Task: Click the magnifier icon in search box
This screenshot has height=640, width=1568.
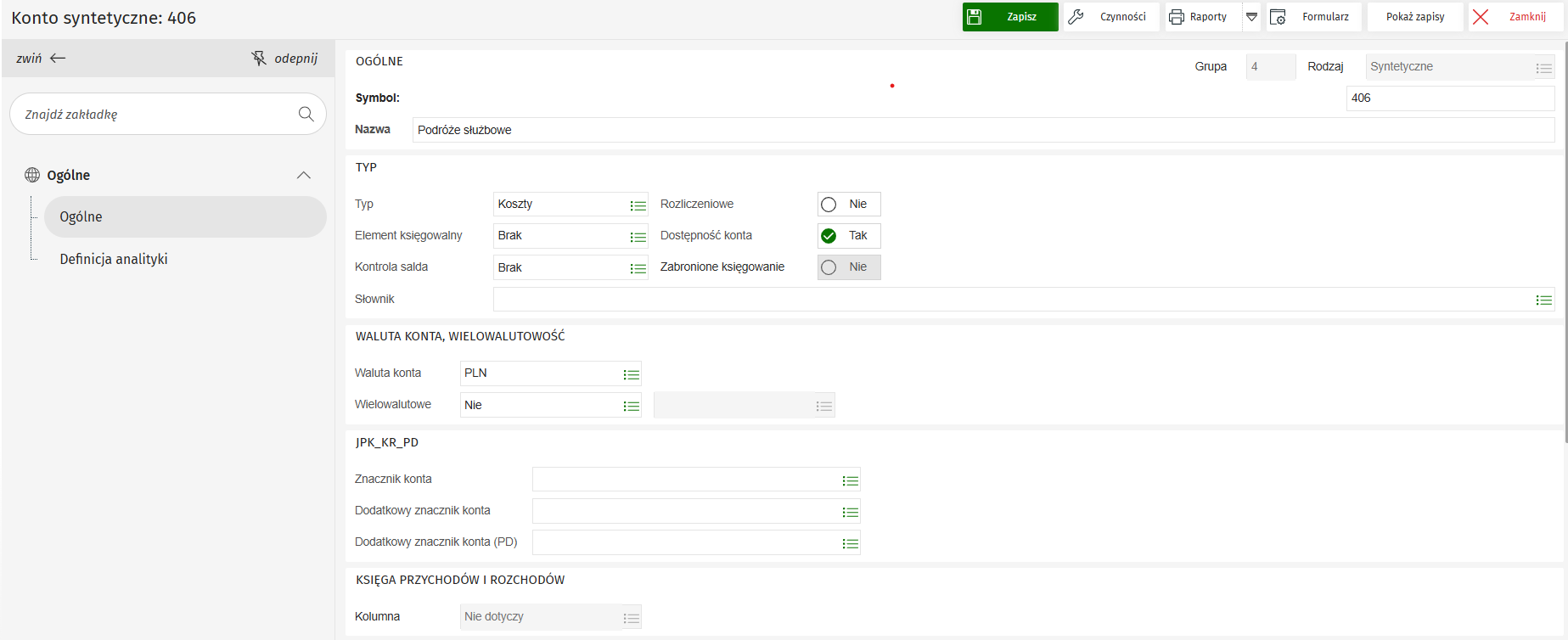Action: coord(306,114)
